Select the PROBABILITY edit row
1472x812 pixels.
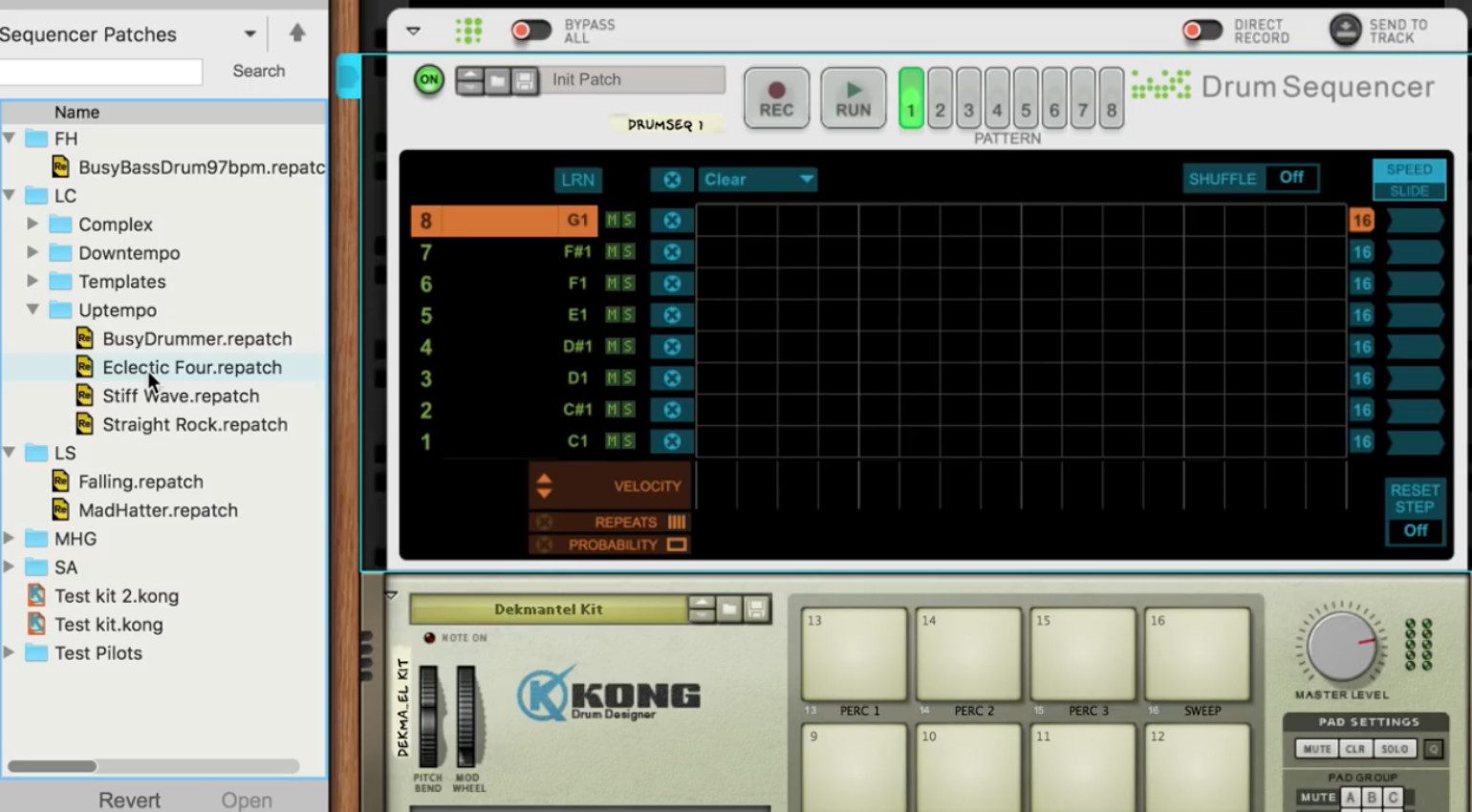pos(610,545)
